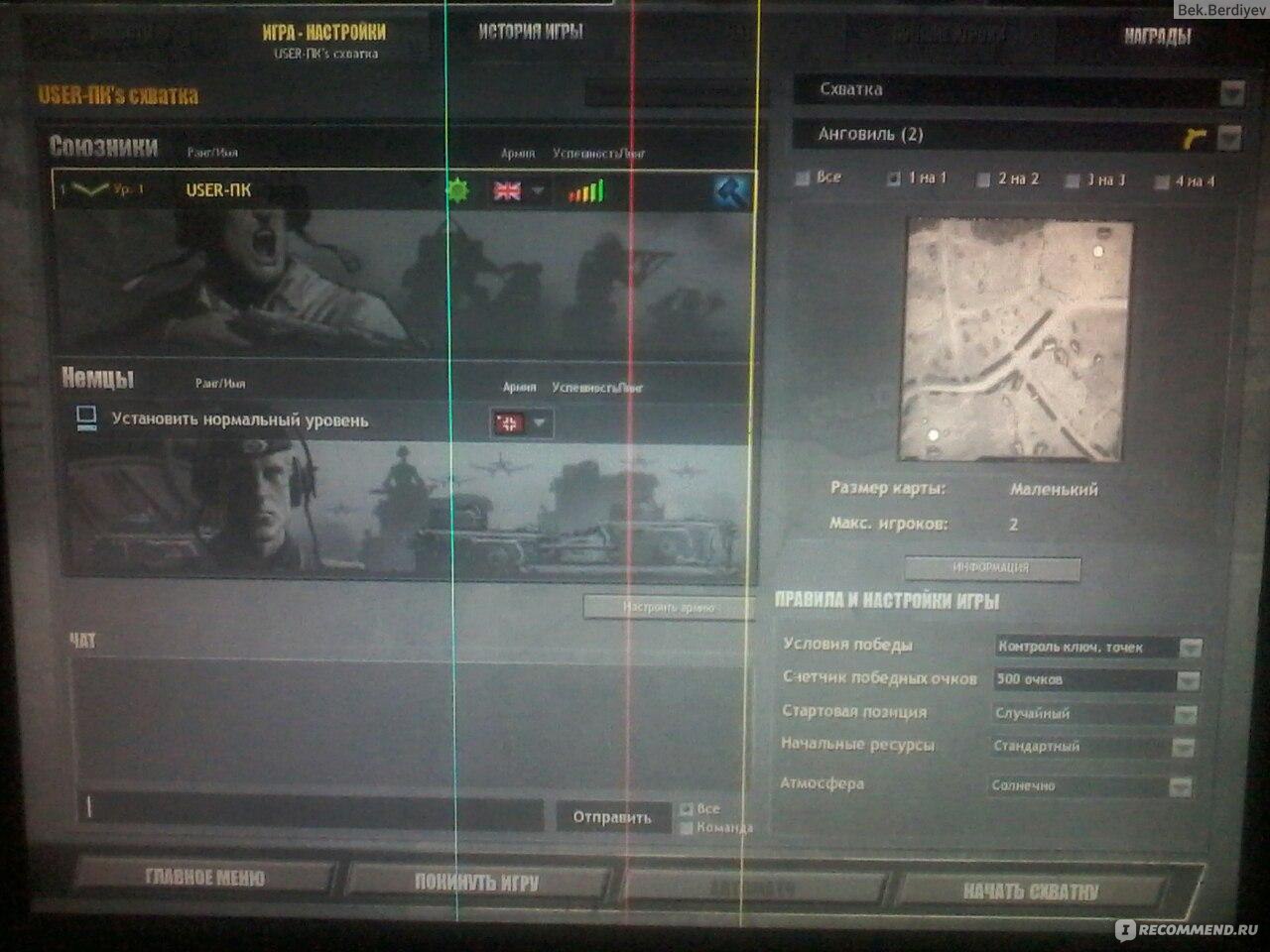
Task: Select the Команда chat recipient option
Action: 686,828
